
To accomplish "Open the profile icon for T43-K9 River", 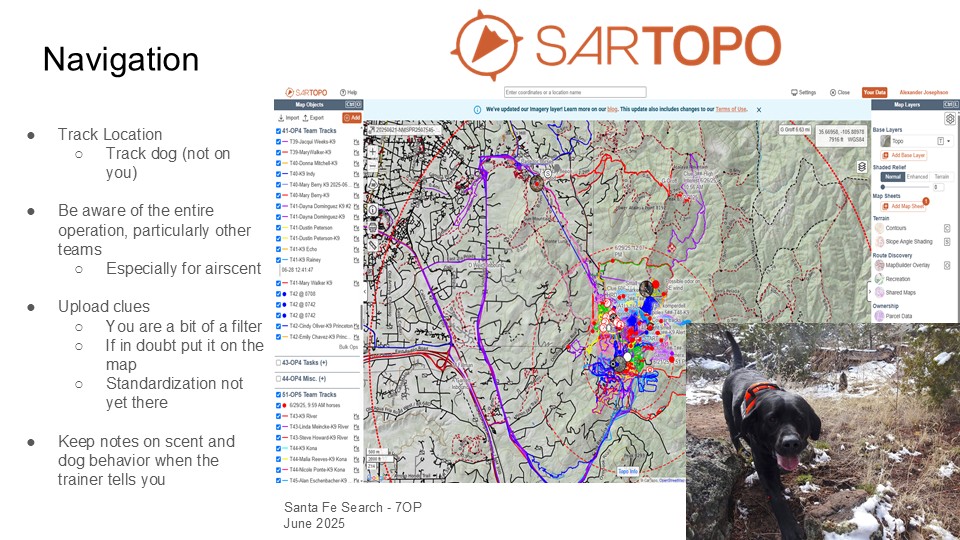I will (356, 416).
